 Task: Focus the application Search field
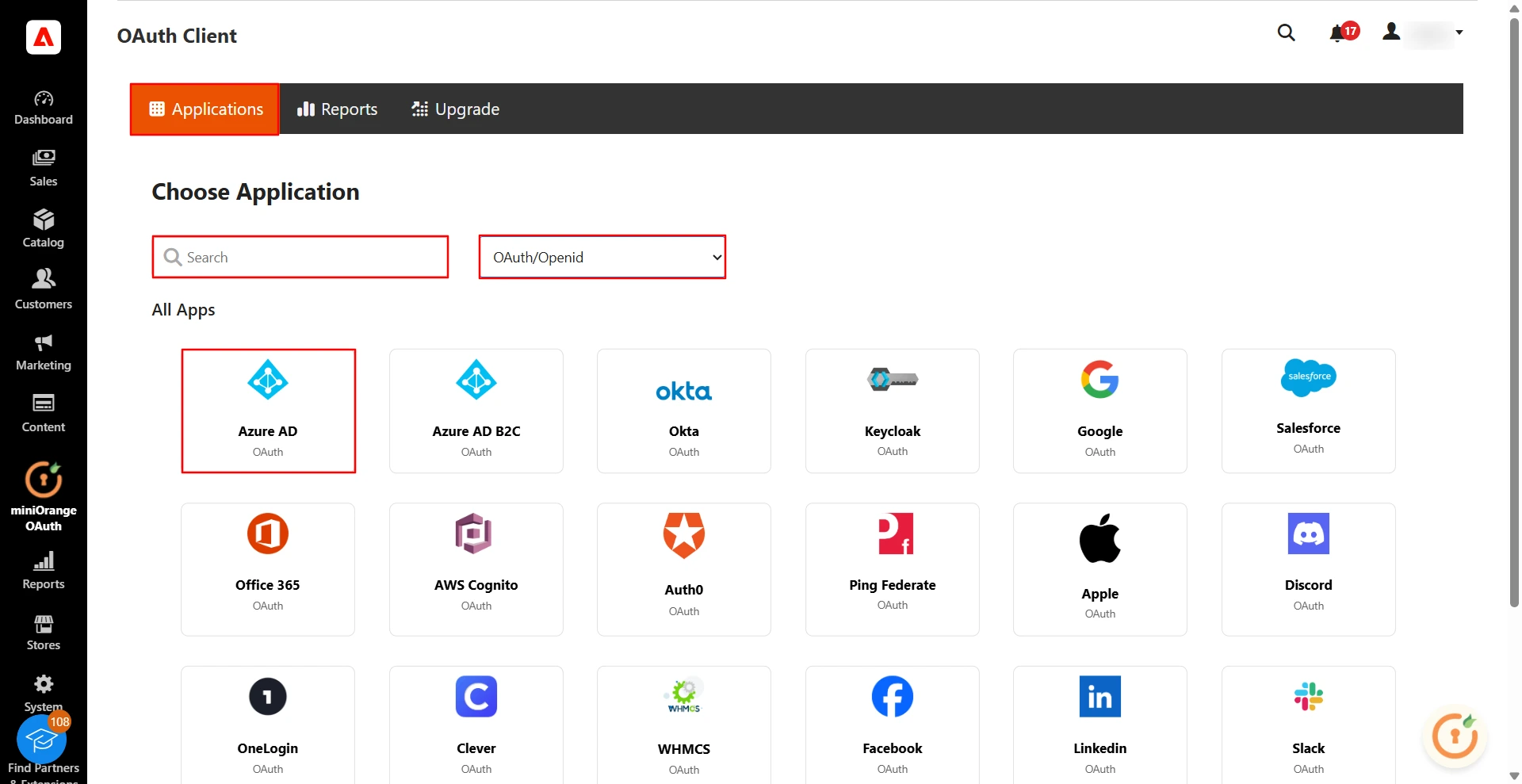coord(300,257)
